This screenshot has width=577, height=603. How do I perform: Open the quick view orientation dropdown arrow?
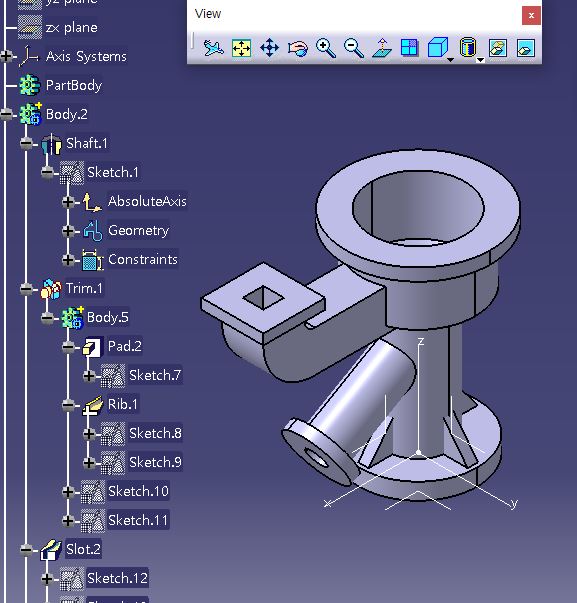(450, 60)
